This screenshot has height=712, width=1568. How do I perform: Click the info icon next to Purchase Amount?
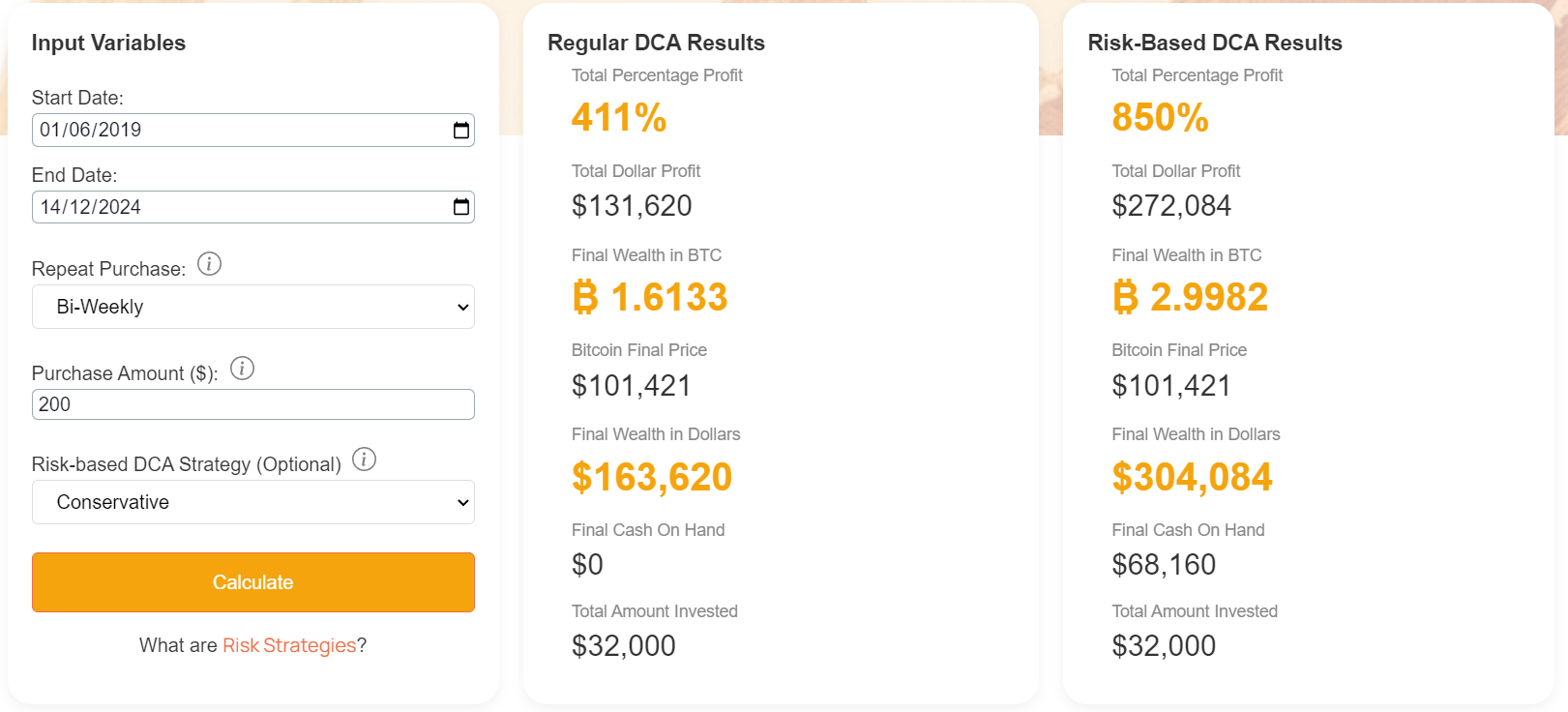[243, 369]
